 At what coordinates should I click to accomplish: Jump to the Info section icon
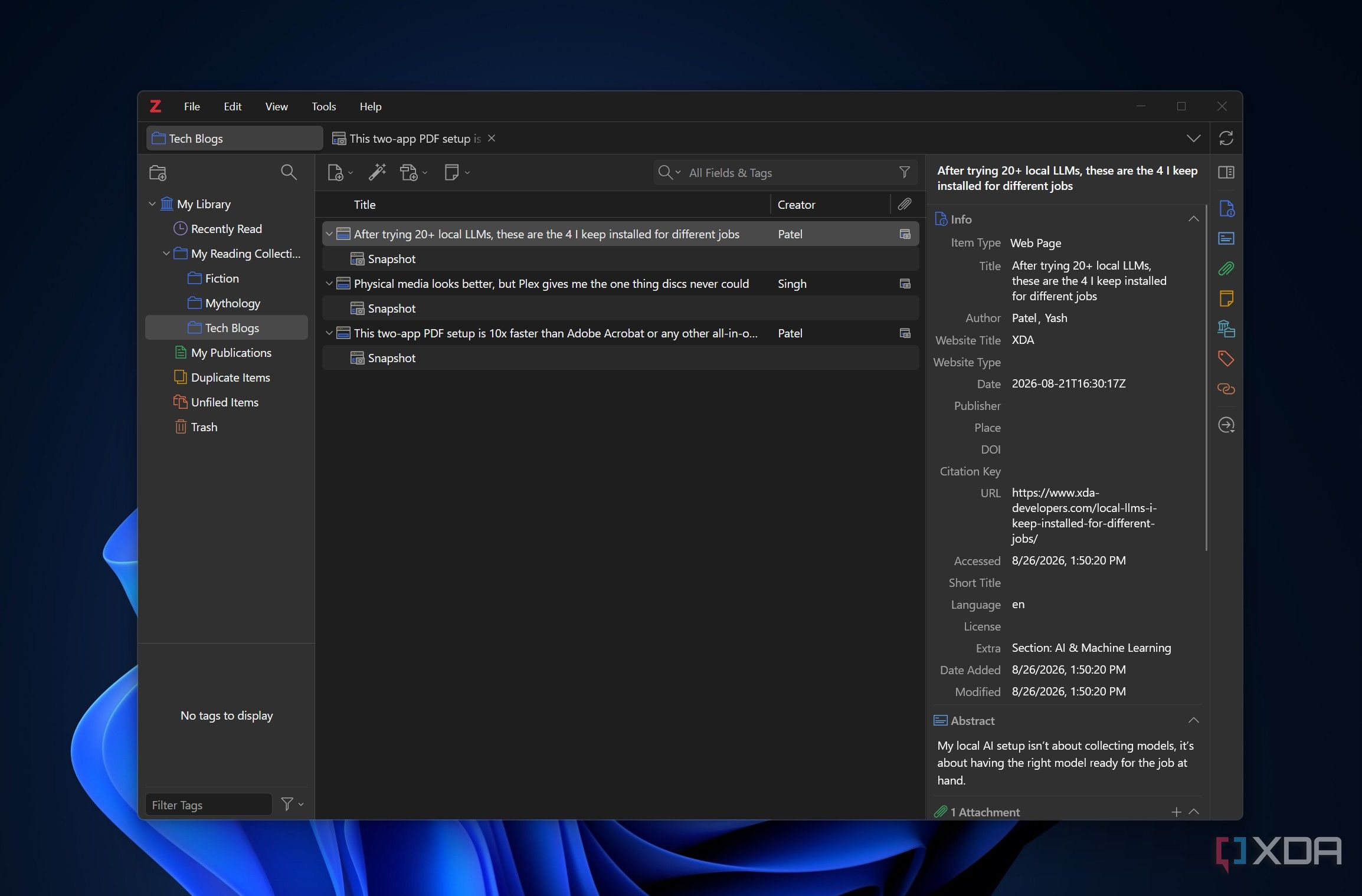tap(1226, 209)
